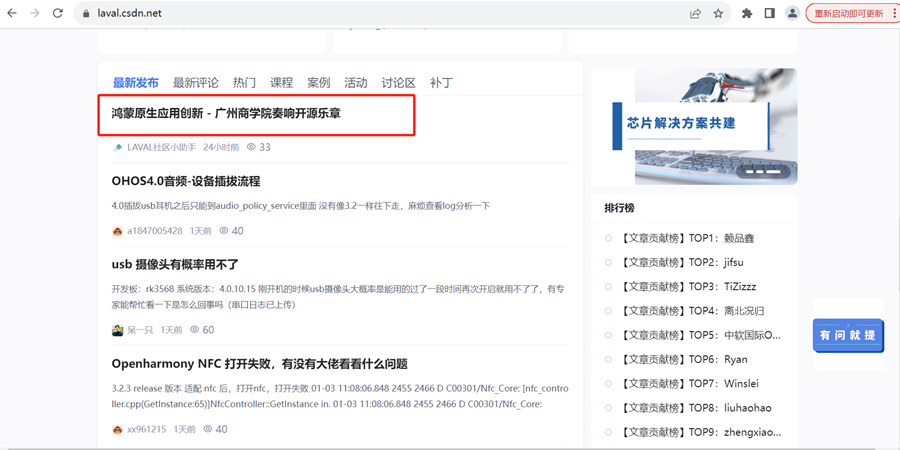Click the 重新启动即可更新 button
Viewport: 900px width, 450px height.
click(x=848, y=14)
